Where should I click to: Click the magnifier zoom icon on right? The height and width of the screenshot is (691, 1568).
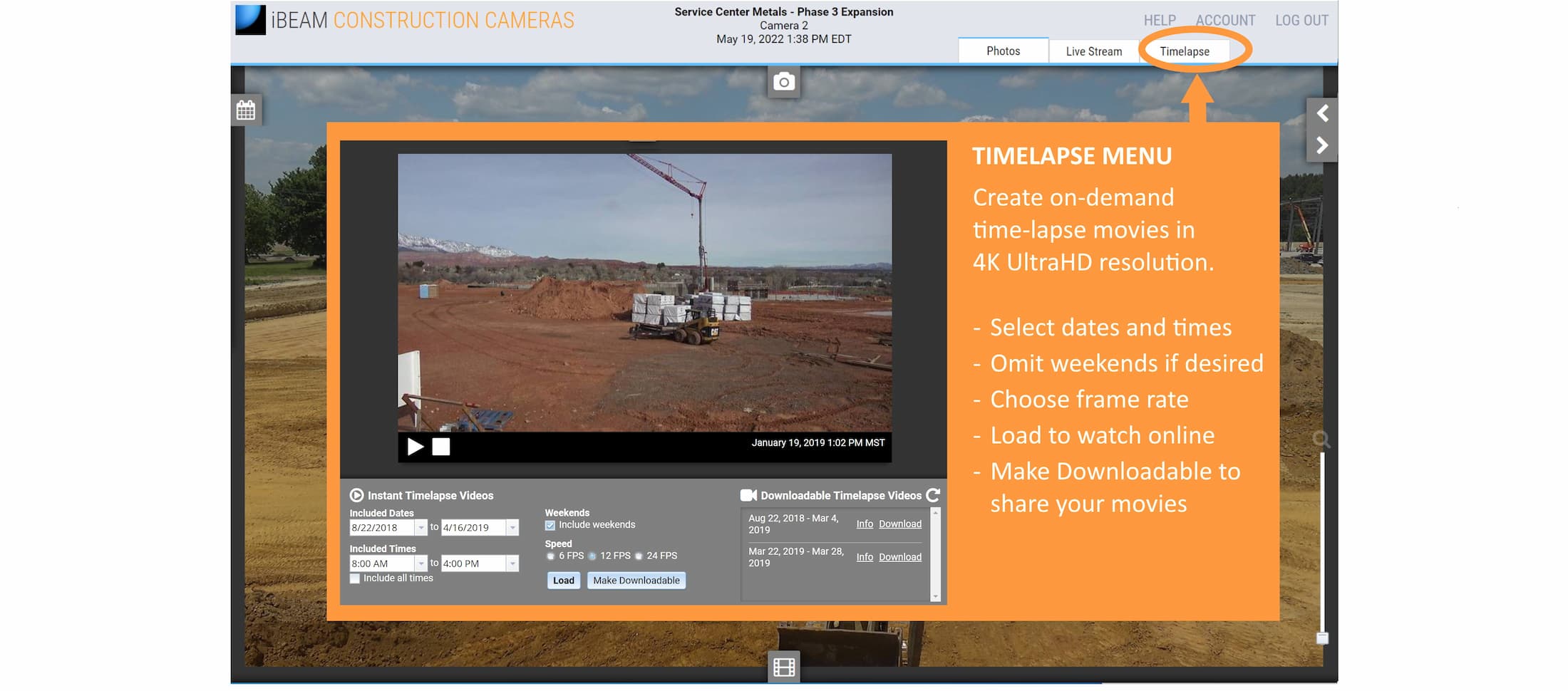click(x=1321, y=439)
